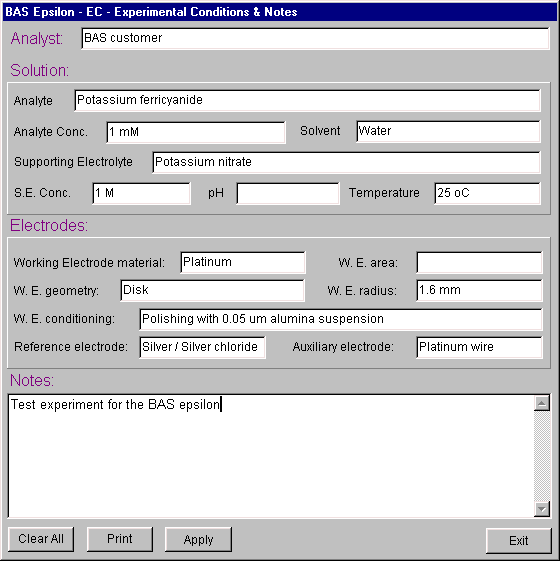Image resolution: width=560 pixels, height=561 pixels.
Task: Click the W. E. radius field showing 1.6 mm
Action: [x=479, y=291]
